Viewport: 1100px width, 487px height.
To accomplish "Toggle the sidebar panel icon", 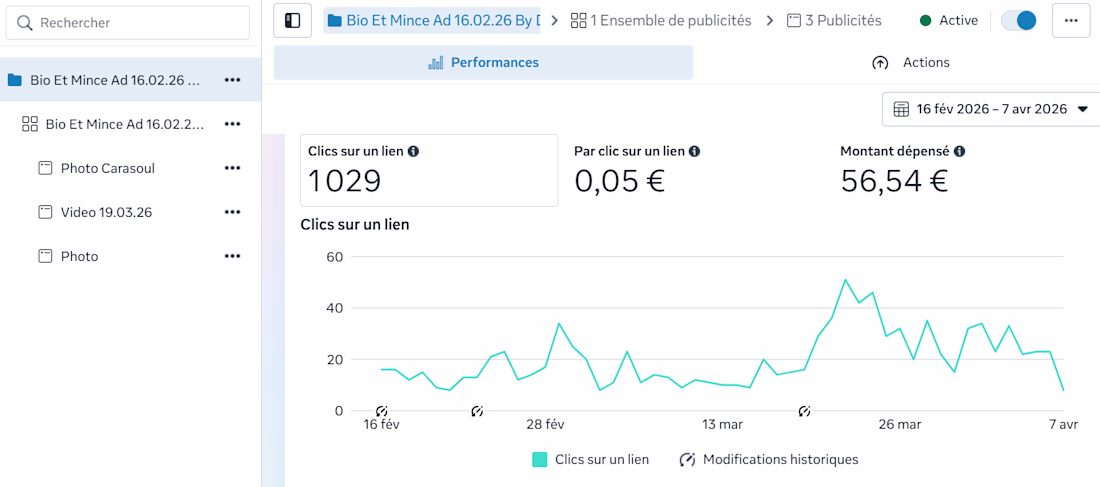I will tap(293, 20).
